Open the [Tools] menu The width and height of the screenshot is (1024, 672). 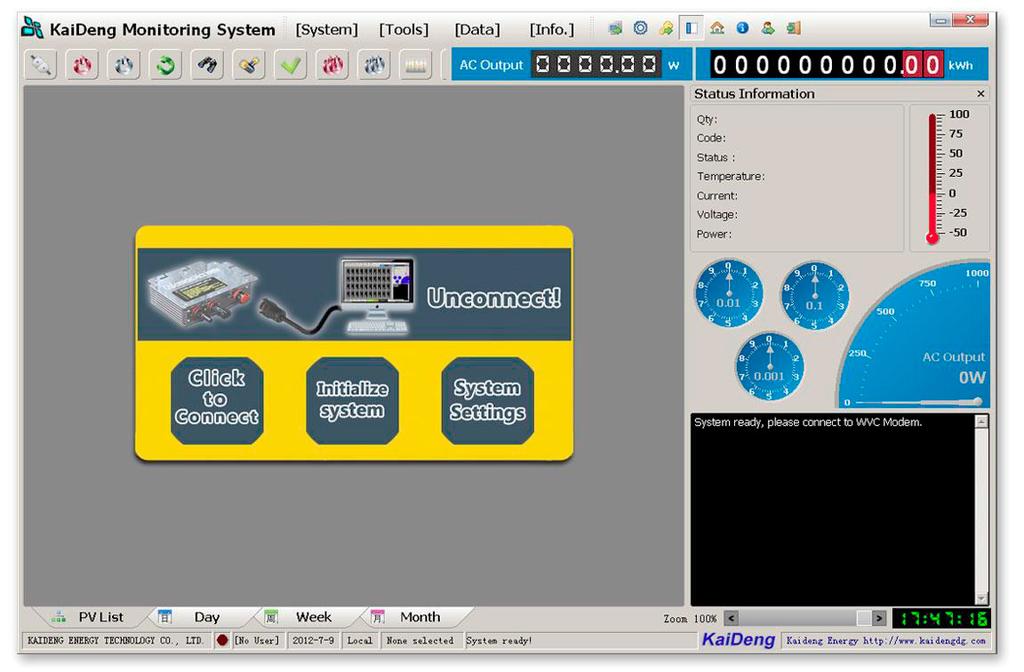(x=404, y=30)
